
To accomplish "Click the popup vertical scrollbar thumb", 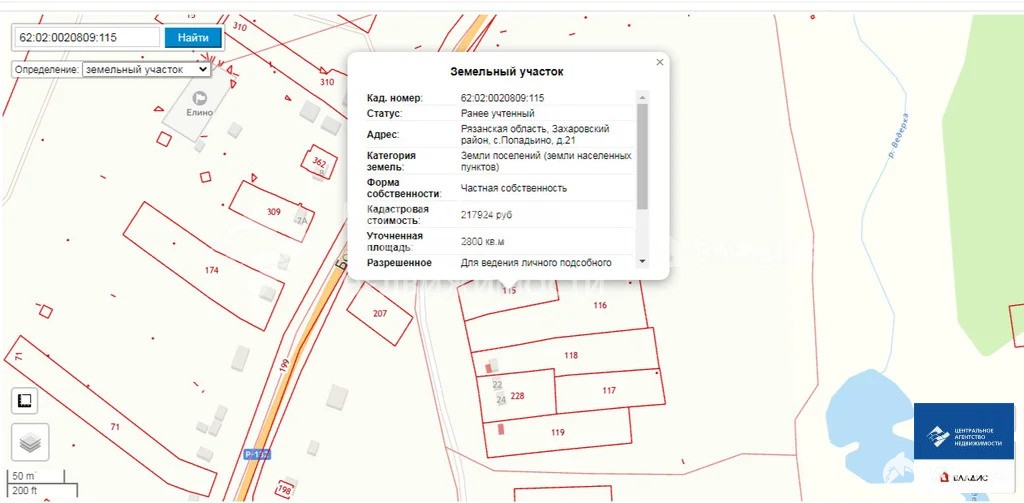I will (642, 155).
